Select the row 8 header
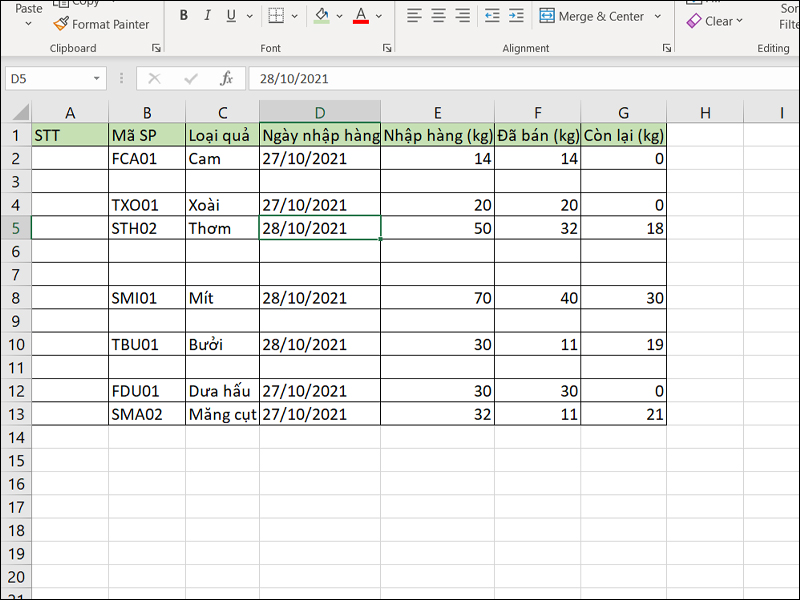800x600 pixels. tap(15, 298)
